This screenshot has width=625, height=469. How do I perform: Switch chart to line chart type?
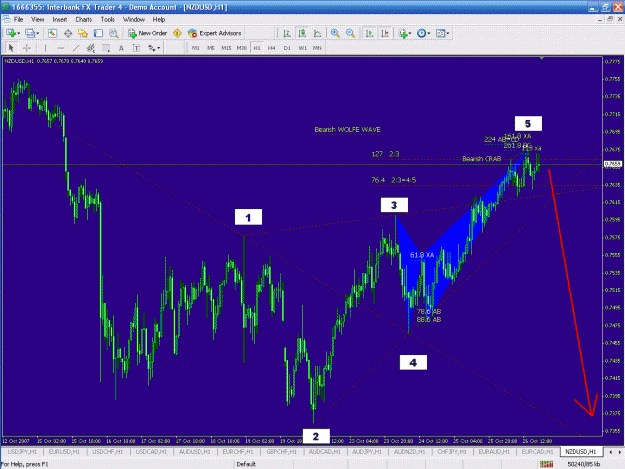(x=317, y=33)
